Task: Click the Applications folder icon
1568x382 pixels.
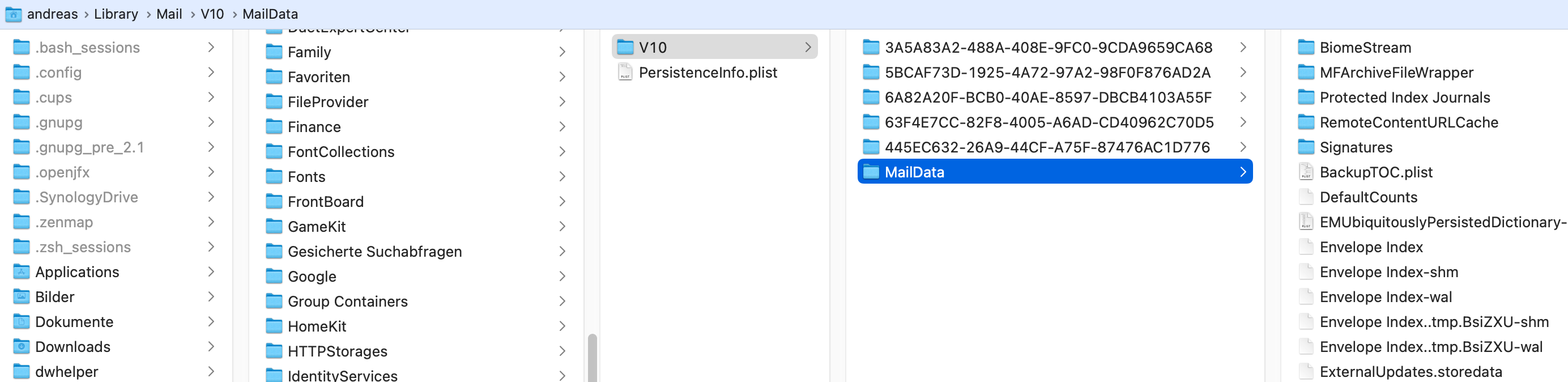Action: click(22, 271)
